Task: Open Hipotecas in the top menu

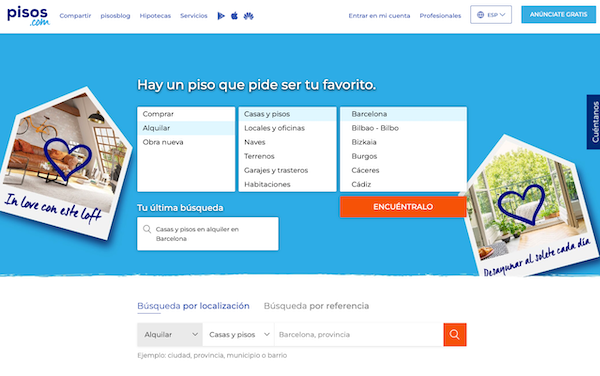Action: (155, 16)
